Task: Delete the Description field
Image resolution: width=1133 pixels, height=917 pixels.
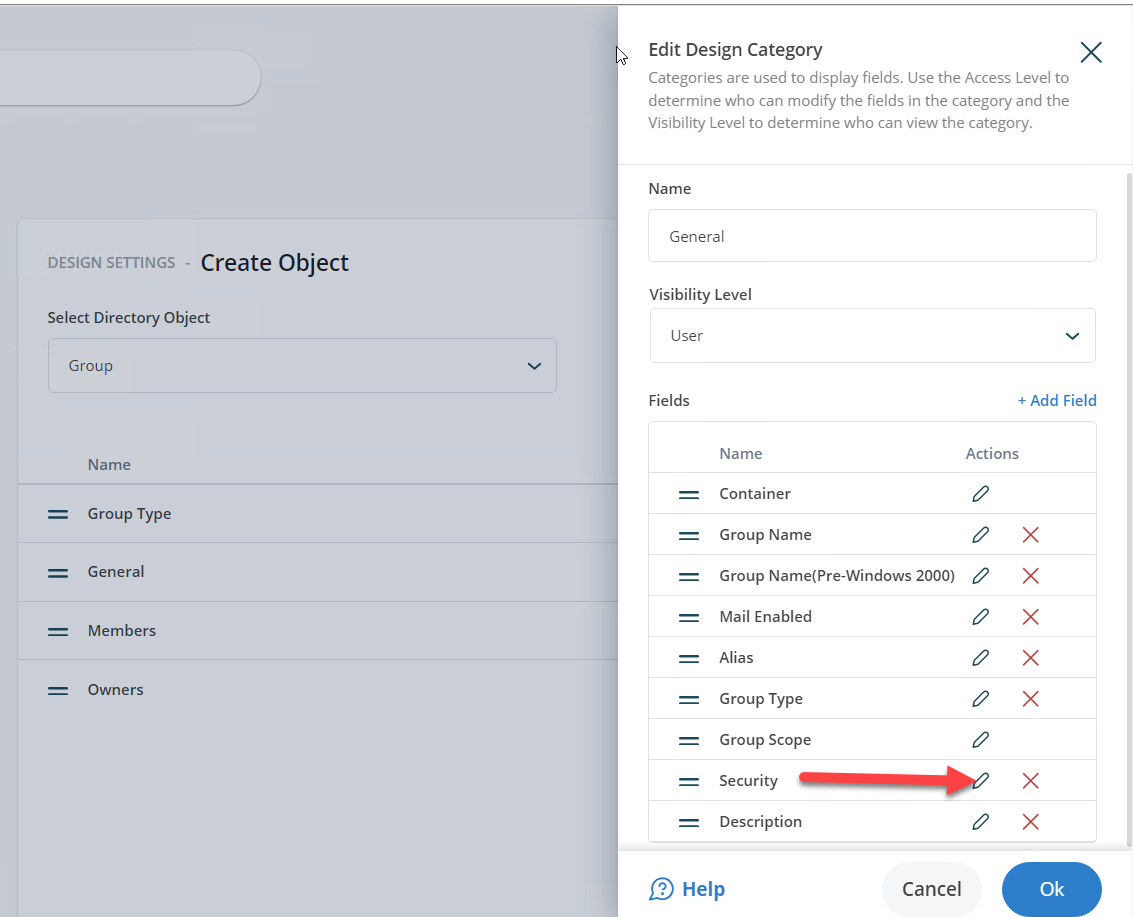Action: point(1030,821)
